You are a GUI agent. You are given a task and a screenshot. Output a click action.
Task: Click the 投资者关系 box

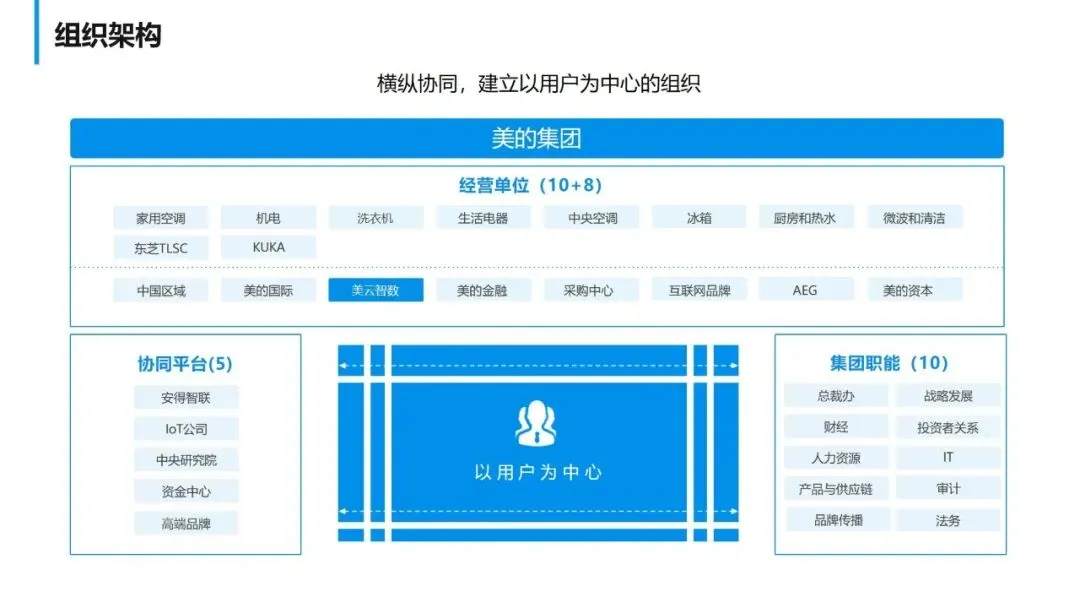(x=948, y=427)
